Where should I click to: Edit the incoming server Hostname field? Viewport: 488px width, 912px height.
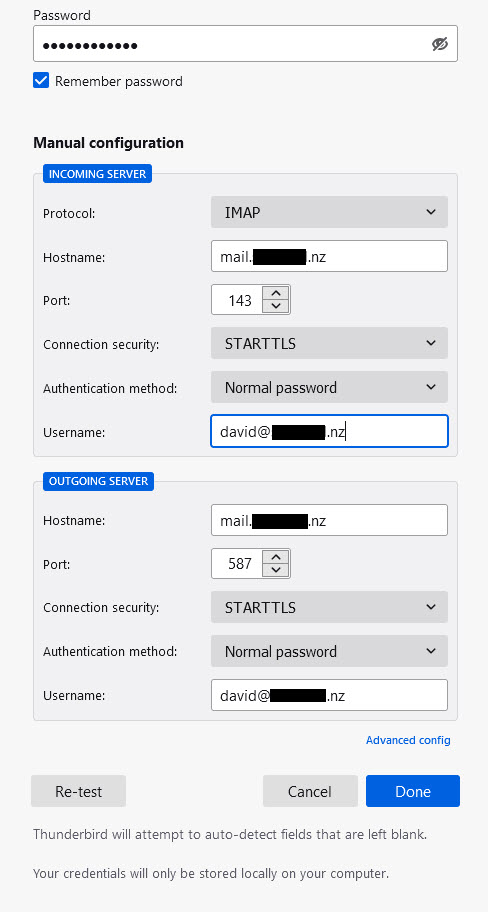click(329, 256)
